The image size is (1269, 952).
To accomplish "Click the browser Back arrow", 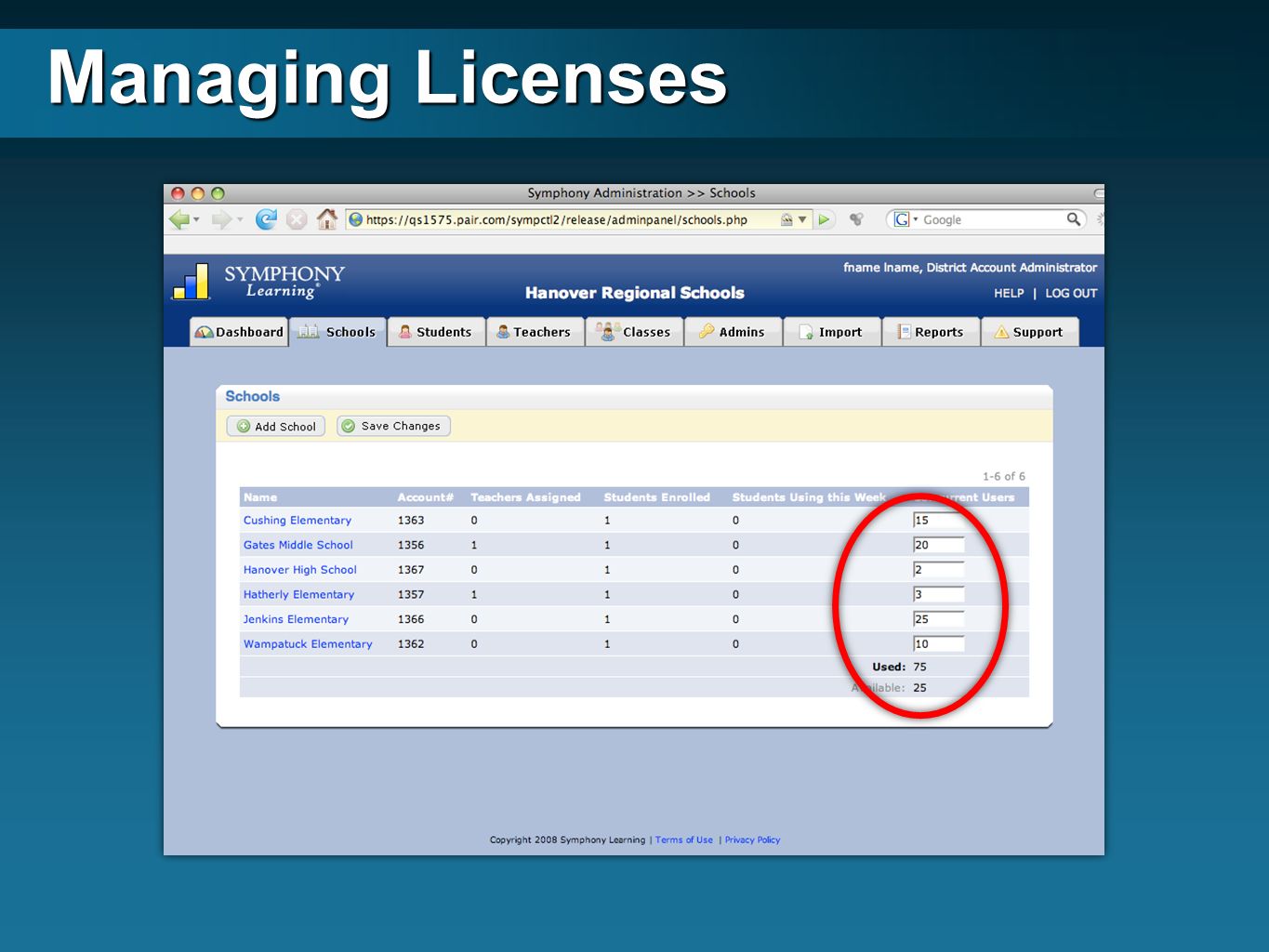I will (178, 219).
